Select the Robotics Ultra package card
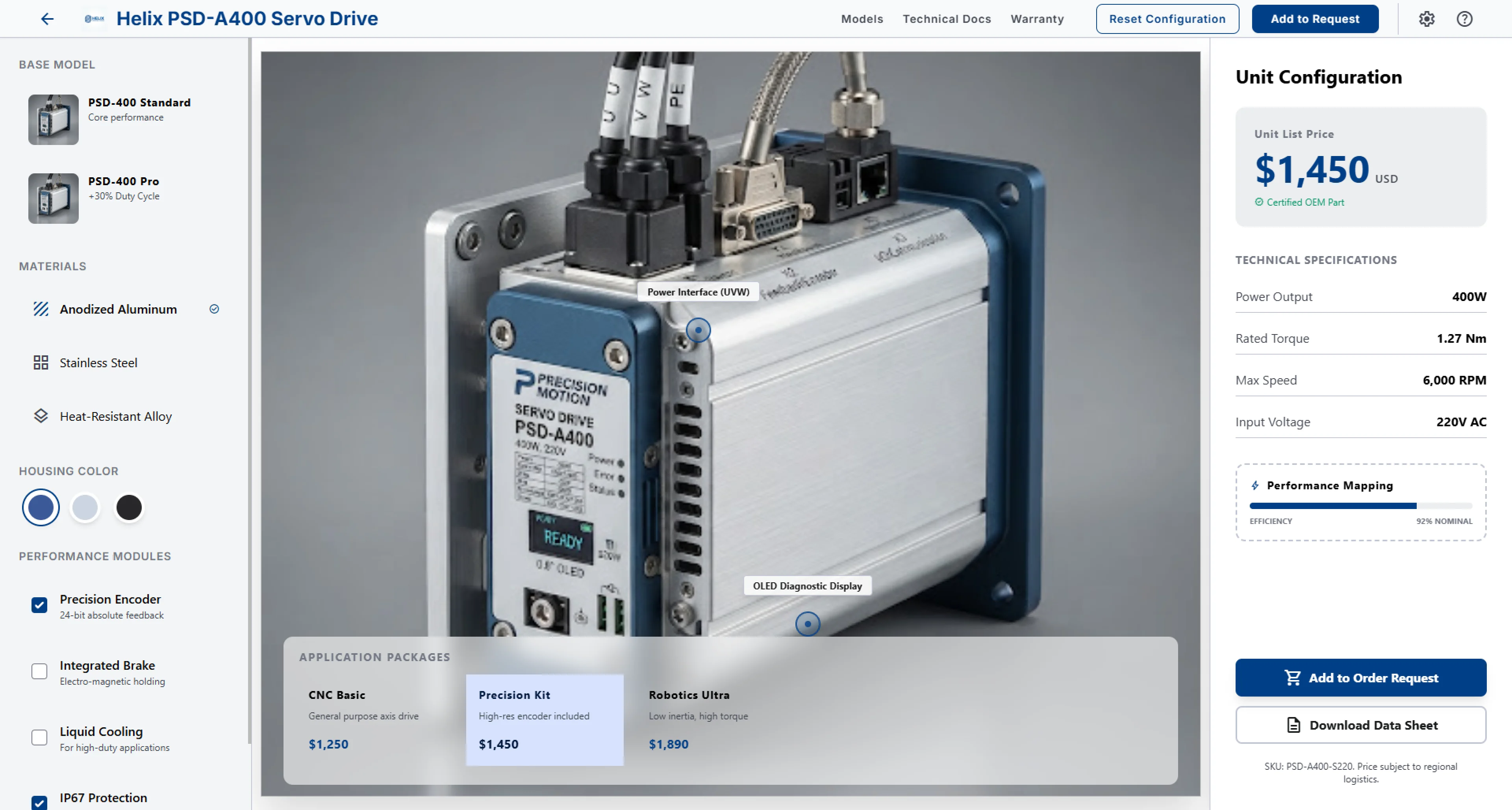 715,719
